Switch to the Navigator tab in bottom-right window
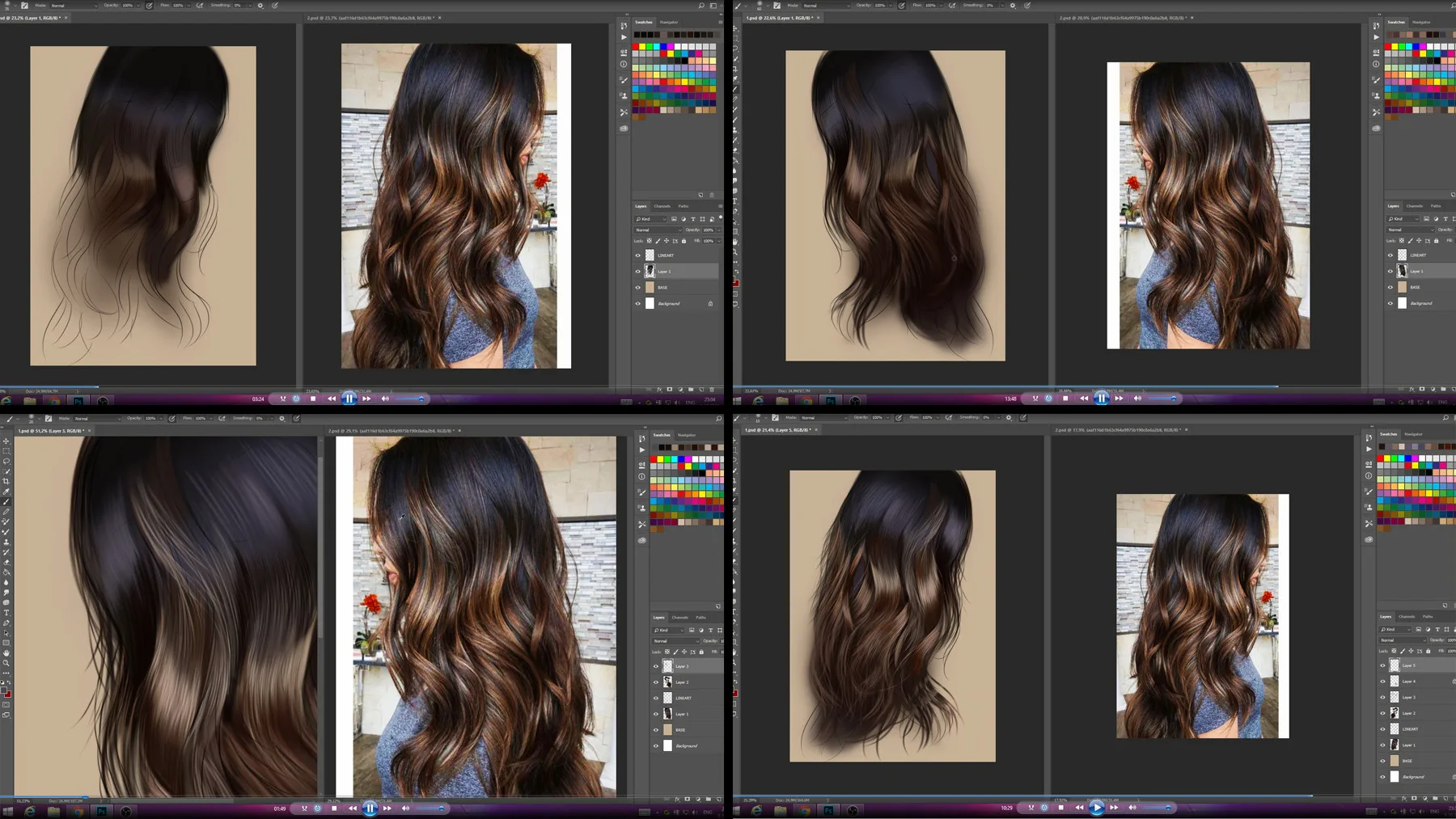Viewport: 1456px width, 819px height. point(1414,434)
